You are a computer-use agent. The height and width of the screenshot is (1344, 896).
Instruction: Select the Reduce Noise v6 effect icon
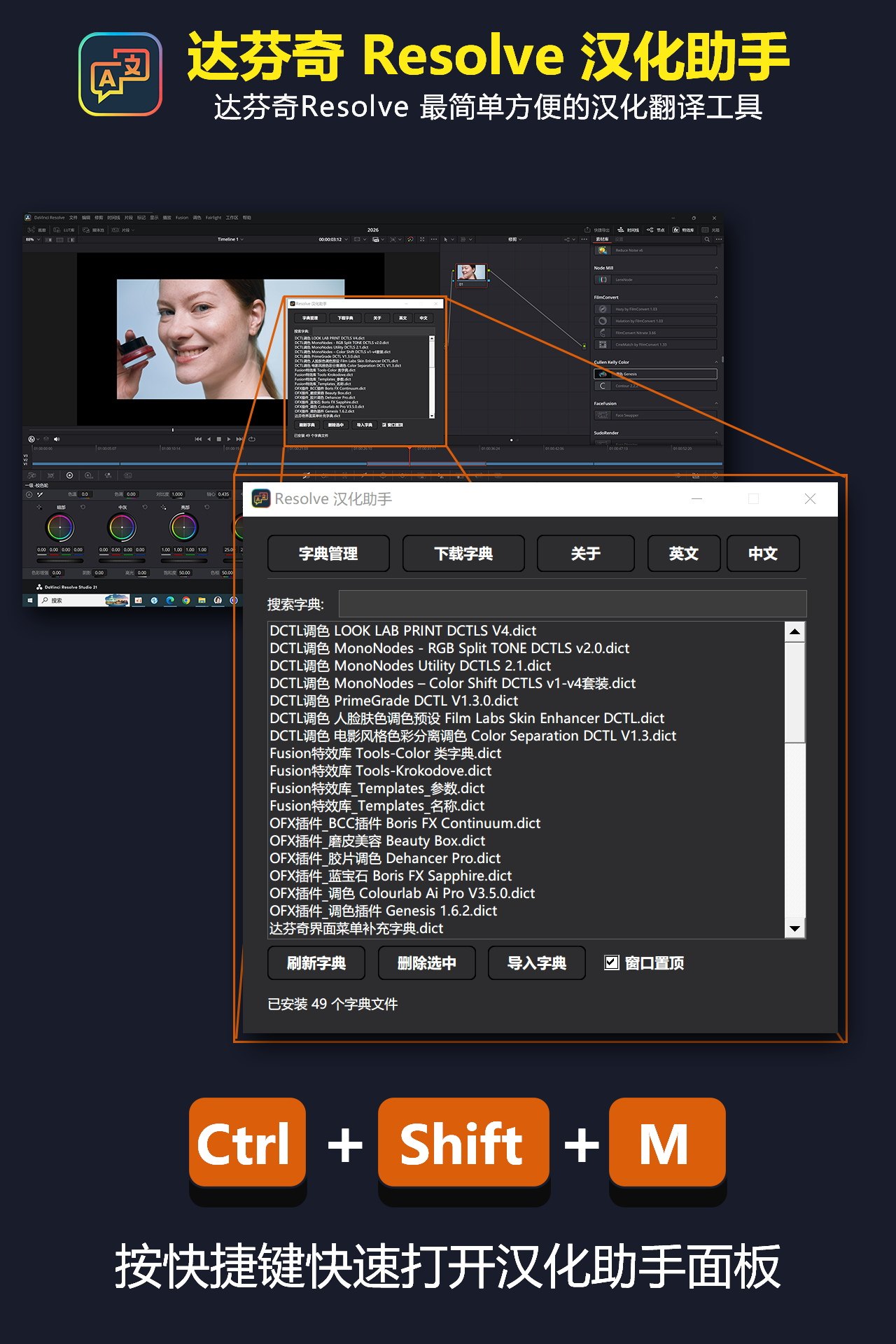[602, 250]
